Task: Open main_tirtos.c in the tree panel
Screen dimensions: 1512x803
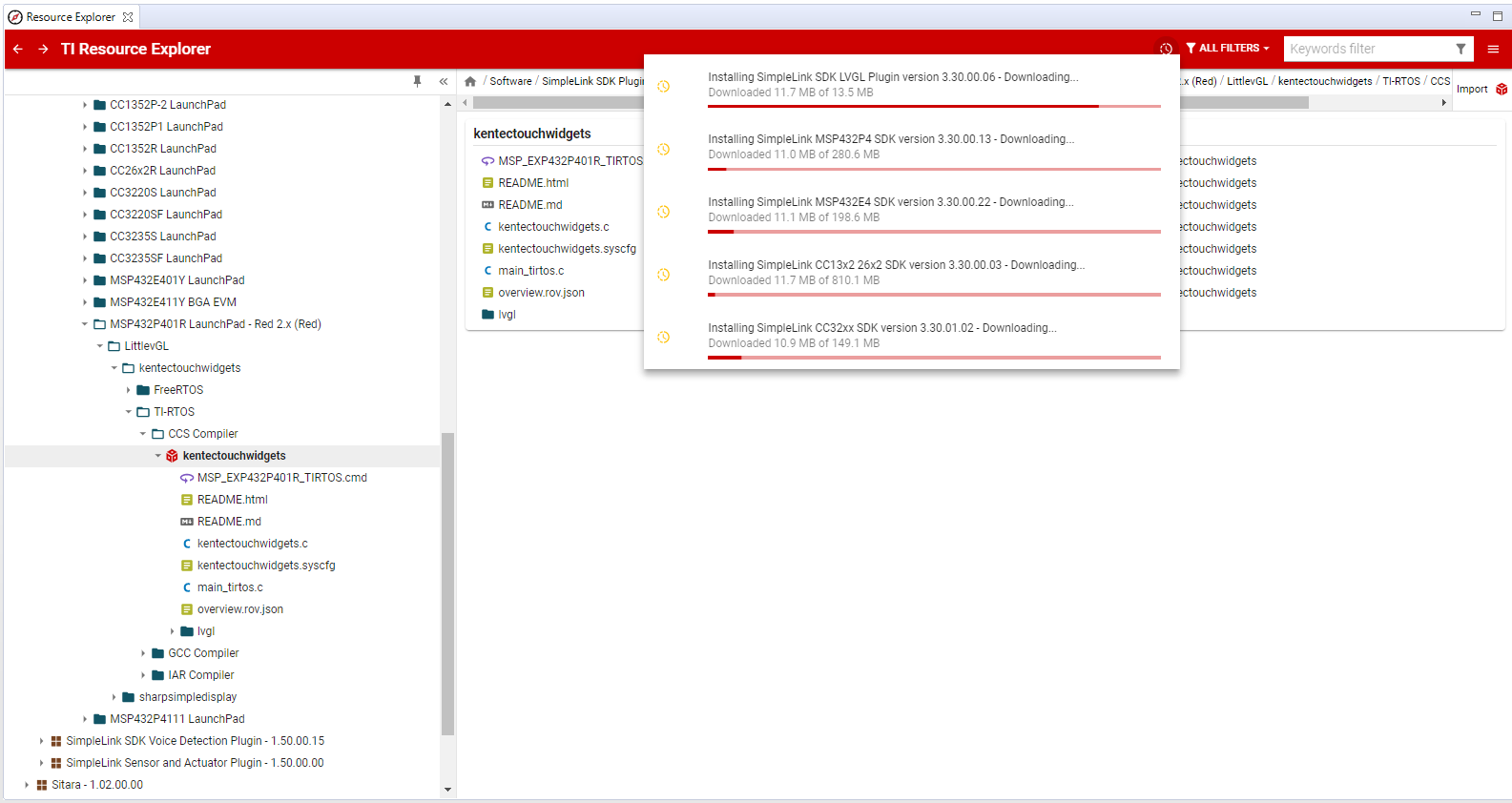Action: pyautogui.click(x=230, y=587)
